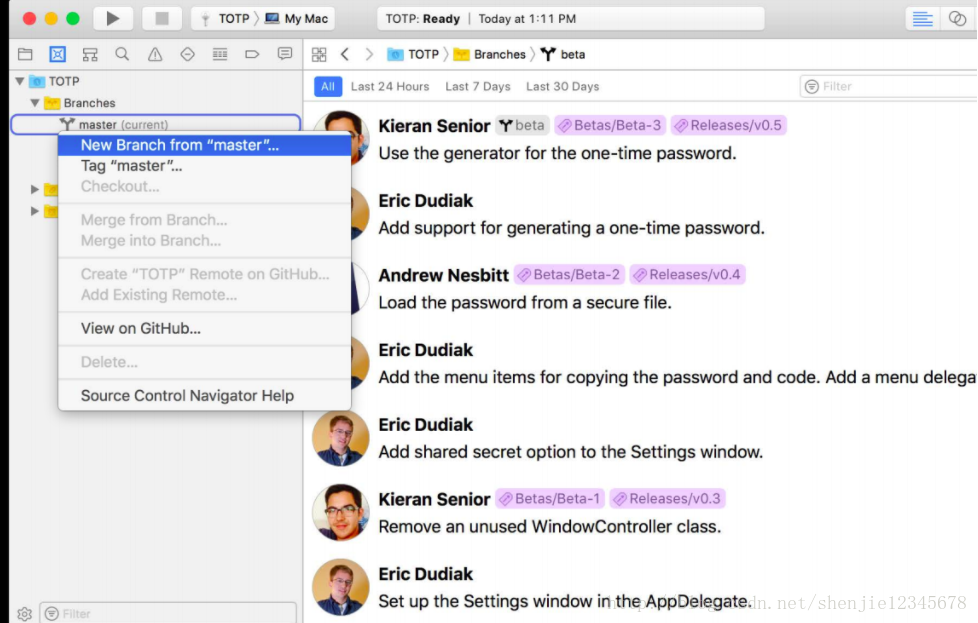
Task: Click the avatar beside "Add shared secret option" commit
Action: pos(341,438)
